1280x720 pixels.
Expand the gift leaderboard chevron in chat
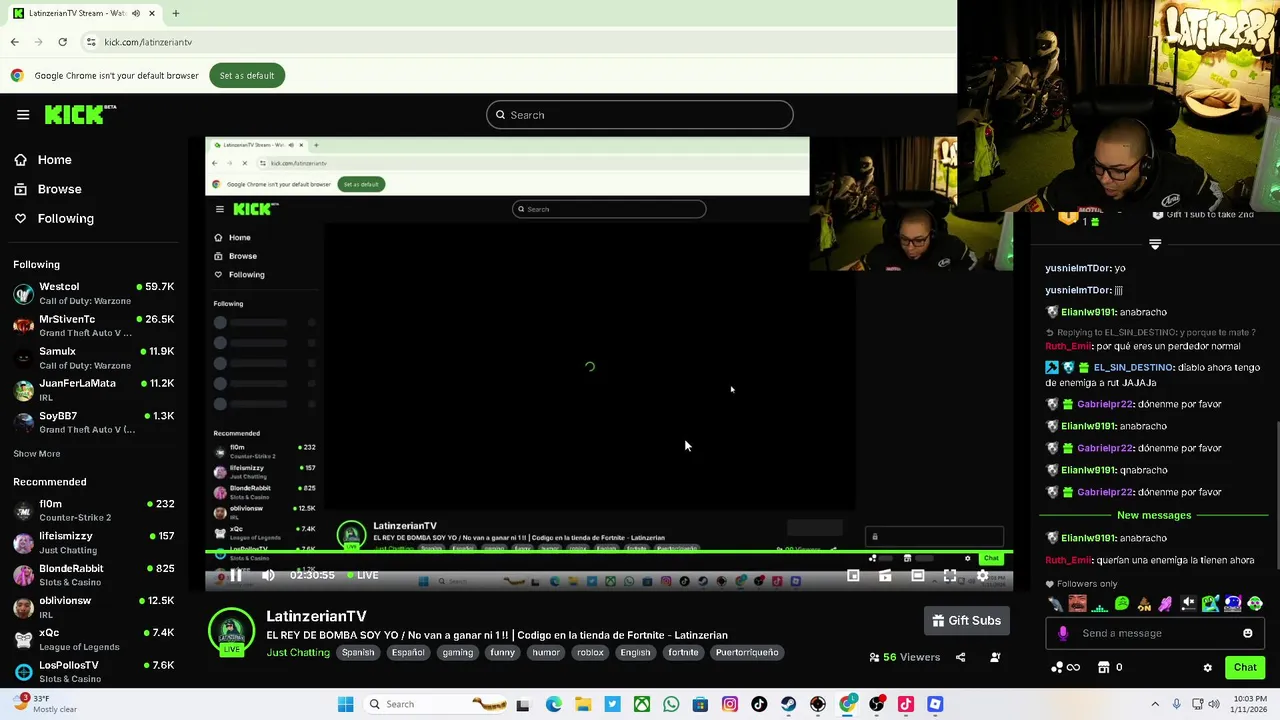pos(1155,244)
